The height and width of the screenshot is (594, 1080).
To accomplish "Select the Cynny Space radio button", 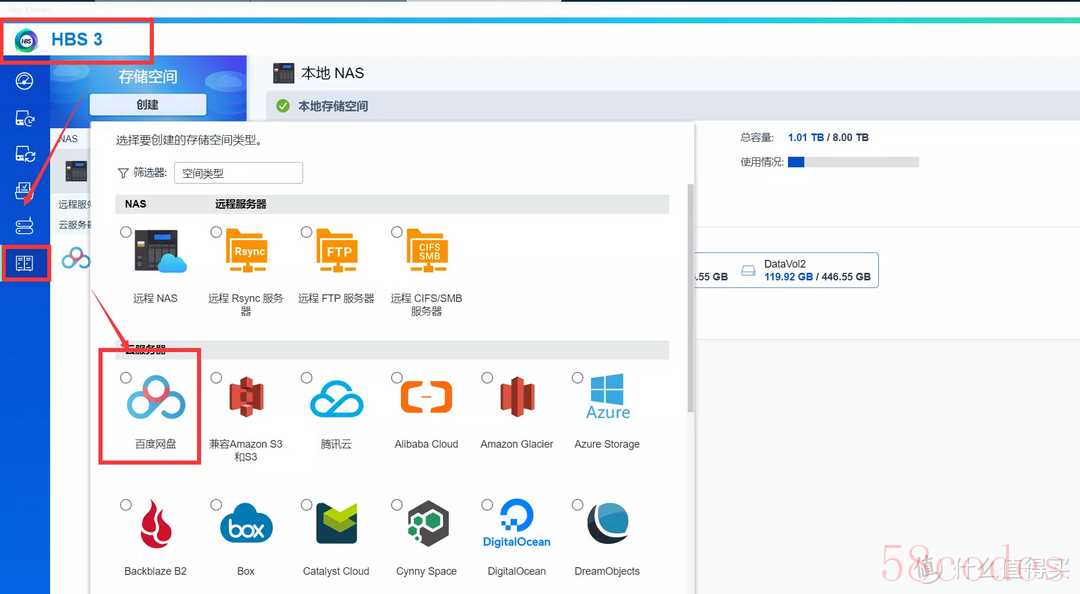I will point(397,505).
